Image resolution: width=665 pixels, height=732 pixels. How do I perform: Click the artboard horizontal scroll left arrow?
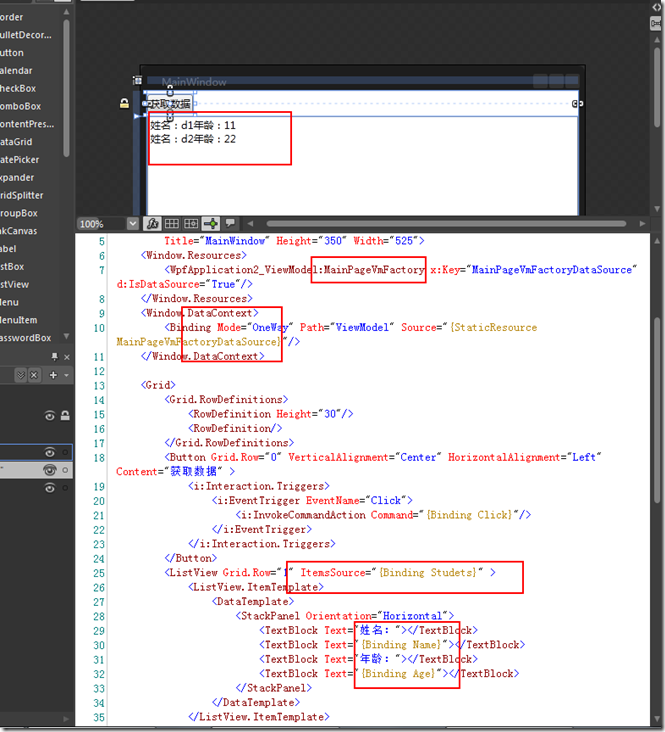[x=250, y=224]
